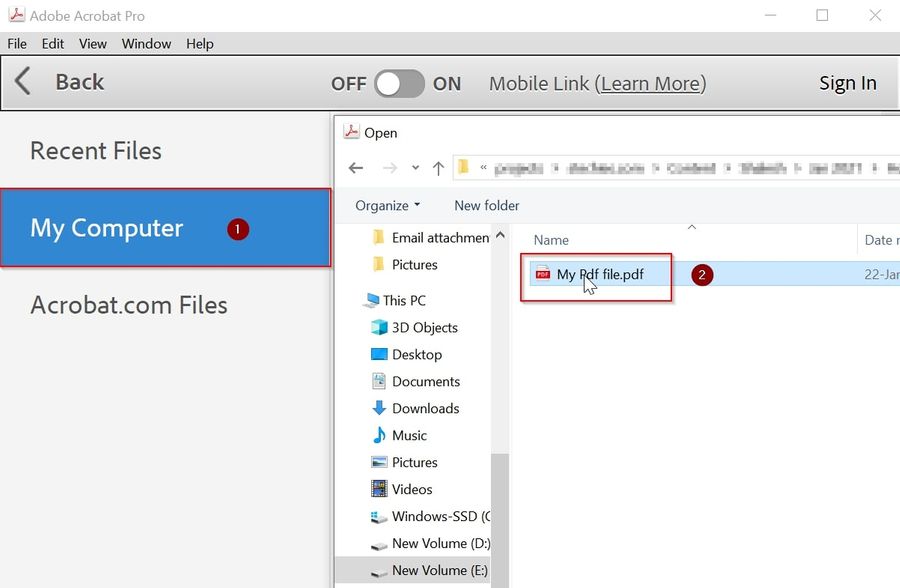This screenshot has height=588, width=900.
Task: Click the Pictures library icon under This PC
Action: coord(379,462)
